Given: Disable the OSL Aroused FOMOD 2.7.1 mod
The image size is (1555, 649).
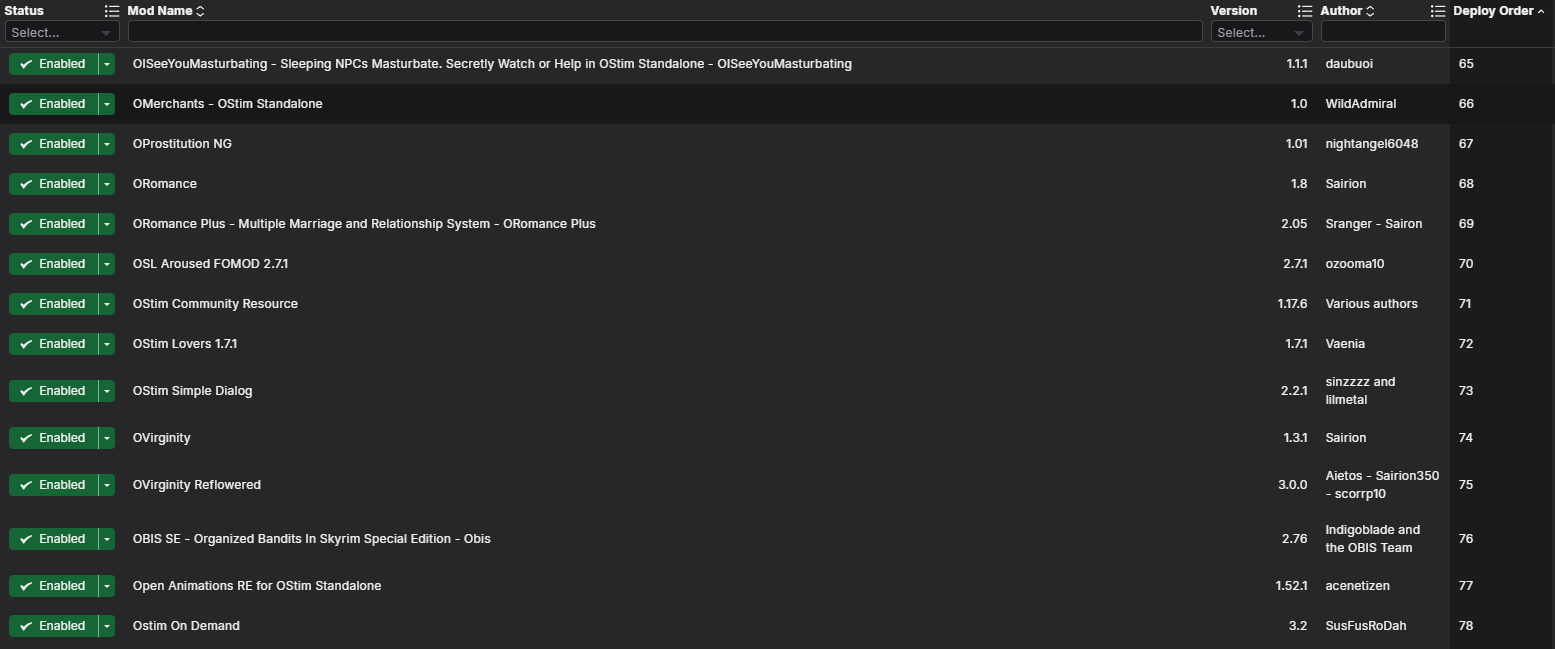Looking at the screenshot, I should (x=53, y=264).
